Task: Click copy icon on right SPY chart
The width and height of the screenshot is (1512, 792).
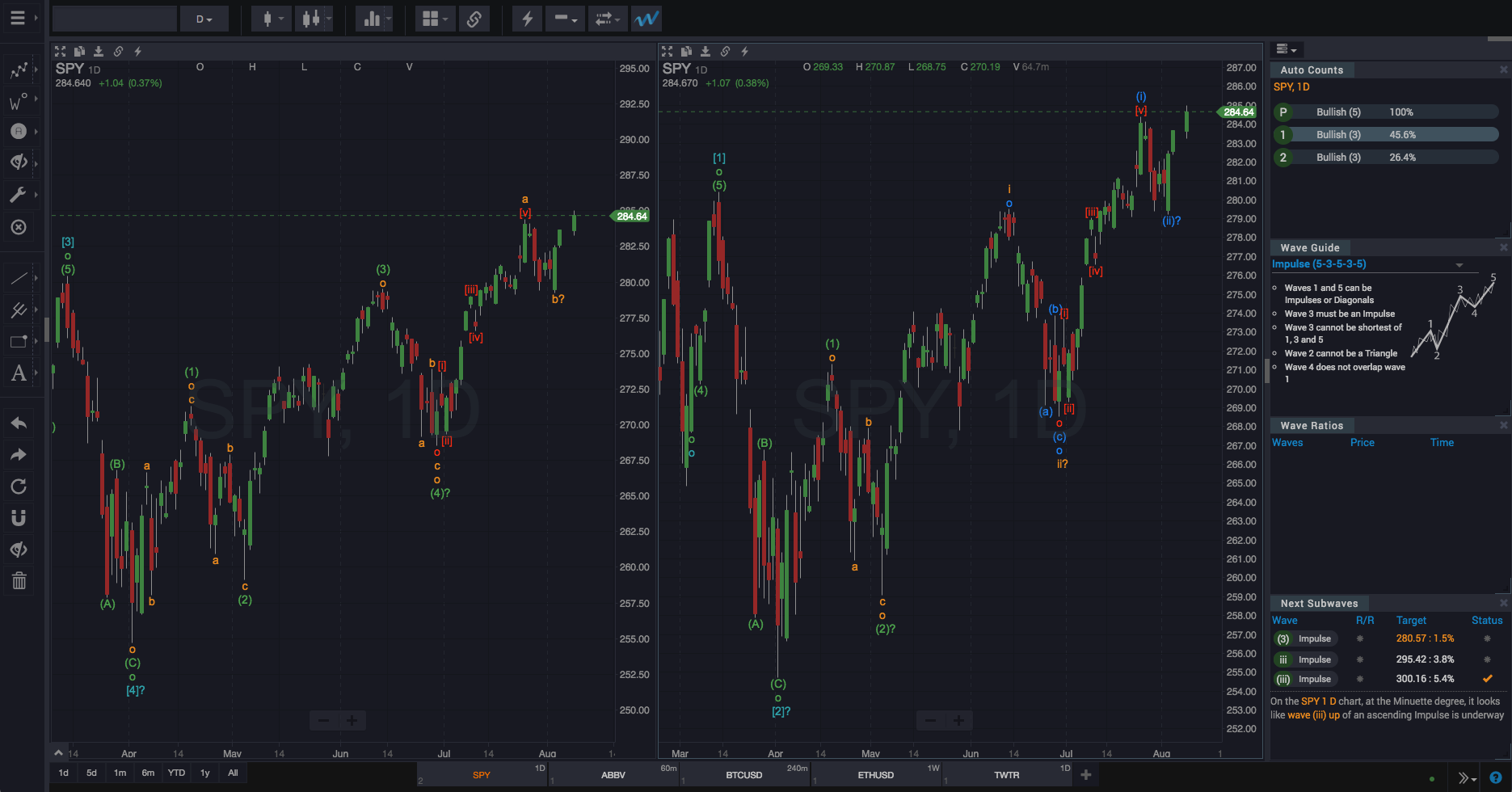Action: (686, 51)
